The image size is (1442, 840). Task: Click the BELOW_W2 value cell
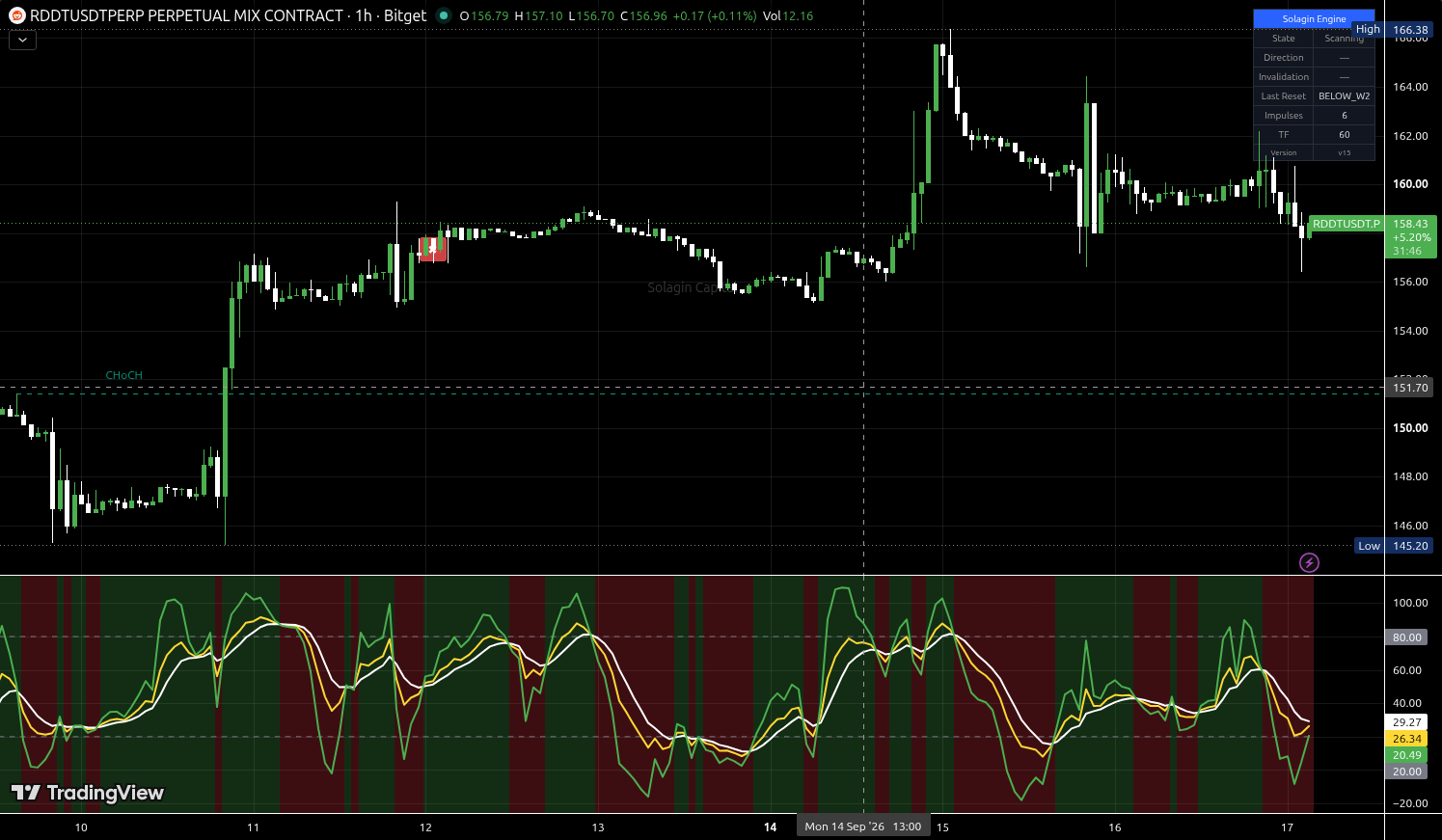(x=1344, y=96)
